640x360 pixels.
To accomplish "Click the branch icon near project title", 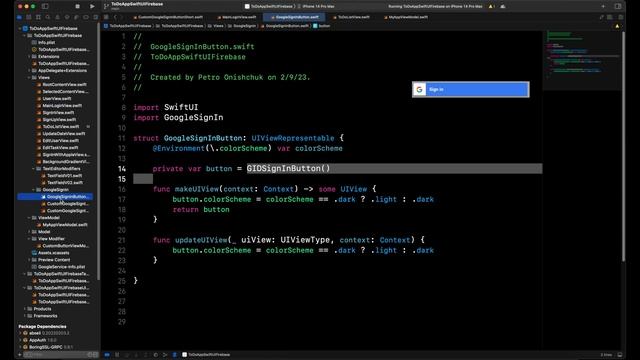I will tap(106, 7).
